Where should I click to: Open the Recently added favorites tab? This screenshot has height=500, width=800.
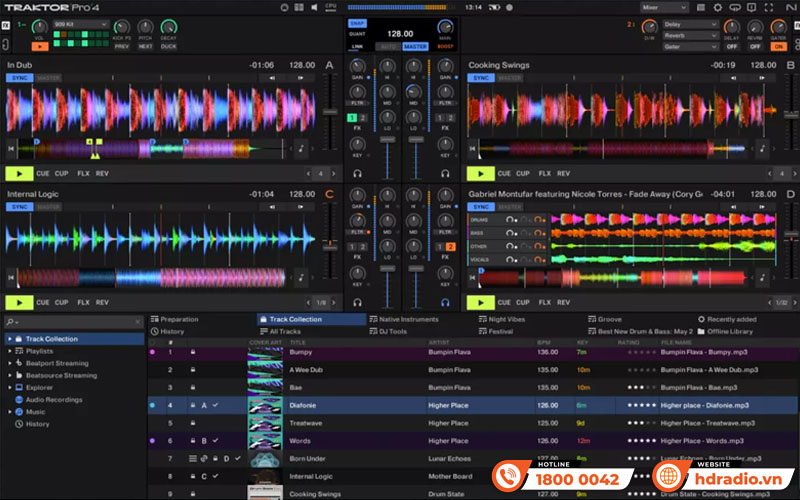coord(727,319)
